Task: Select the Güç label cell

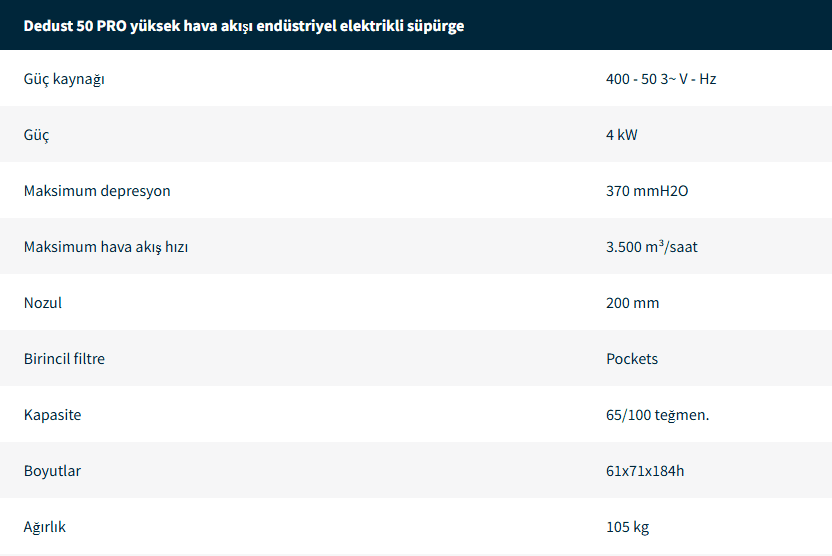Action: pyautogui.click(x=36, y=135)
